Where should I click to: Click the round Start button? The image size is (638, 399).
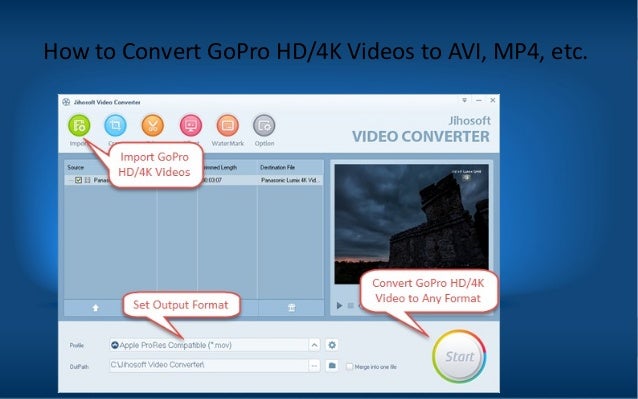pyautogui.click(x=459, y=356)
